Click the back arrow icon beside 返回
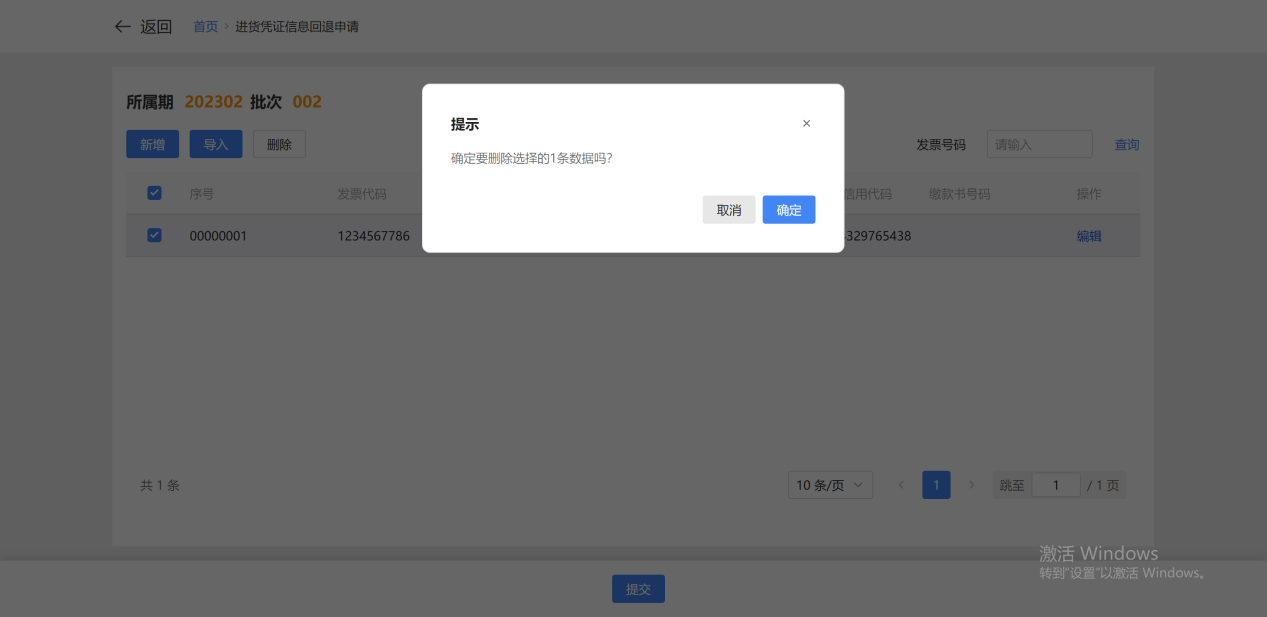The image size is (1267, 617). [122, 27]
